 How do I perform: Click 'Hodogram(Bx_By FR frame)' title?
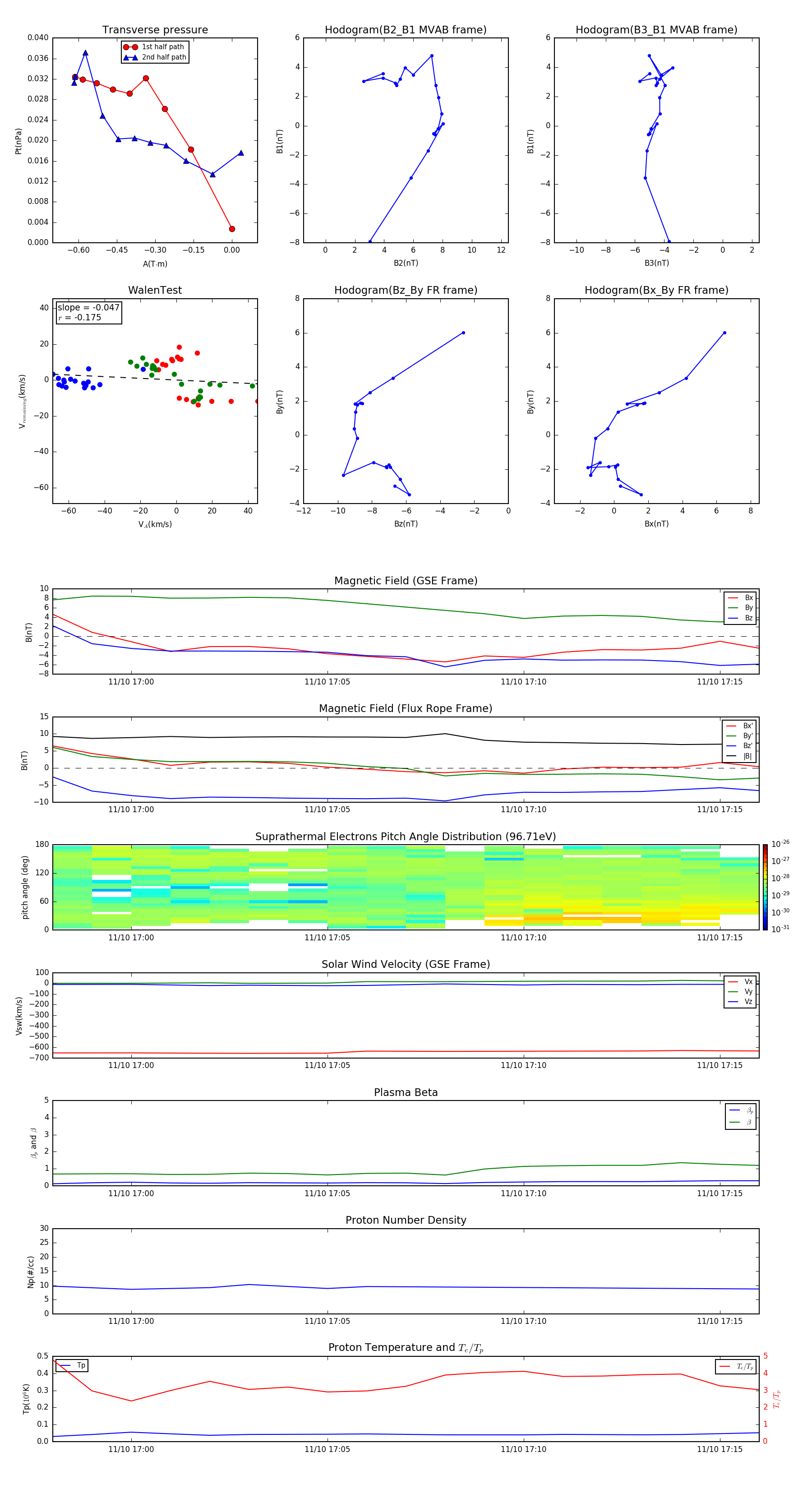(656, 290)
